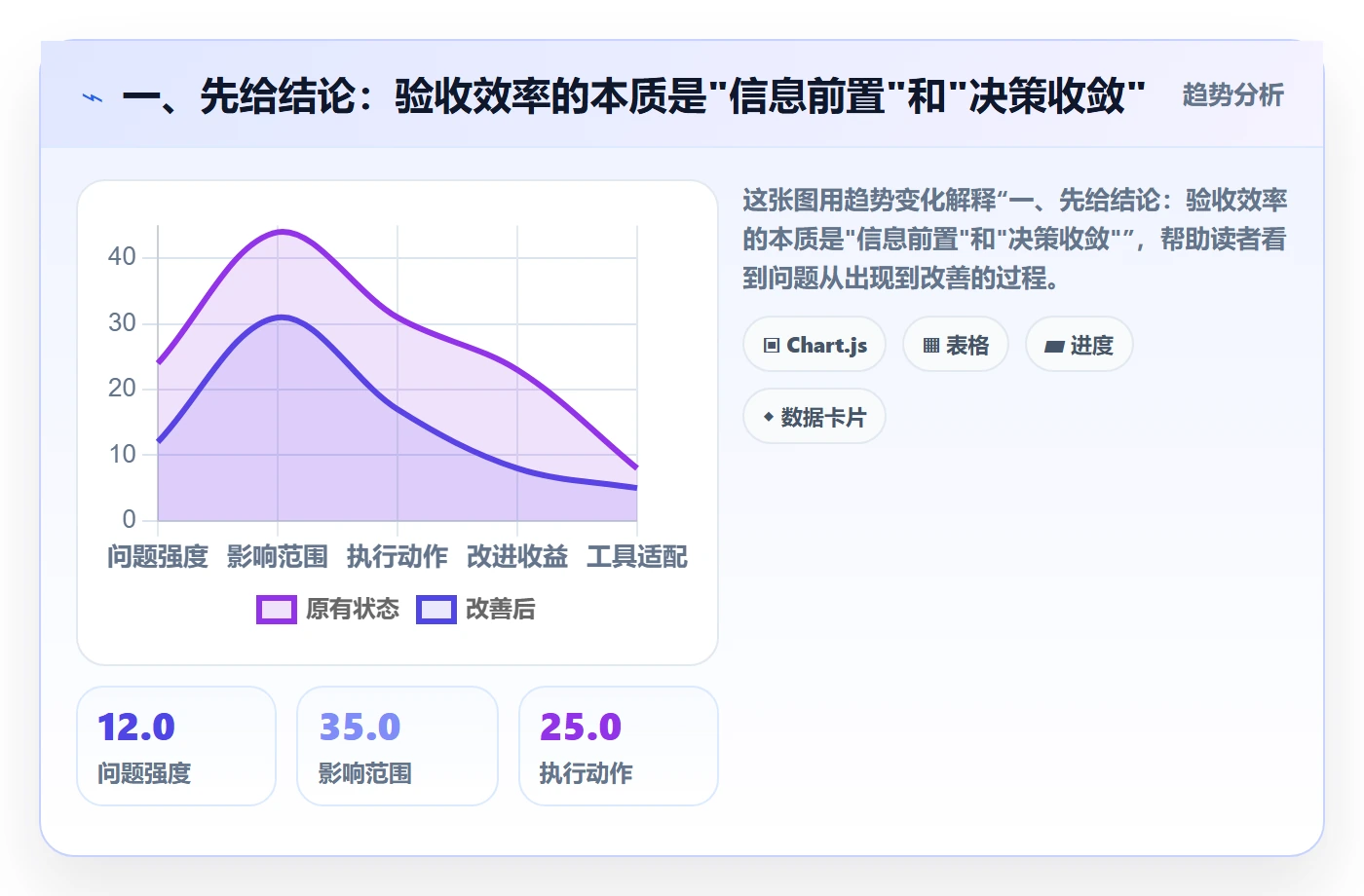Viewport: 1364px width, 896px height.
Task: Select the Chart.js tag chip
Action: coord(815,345)
